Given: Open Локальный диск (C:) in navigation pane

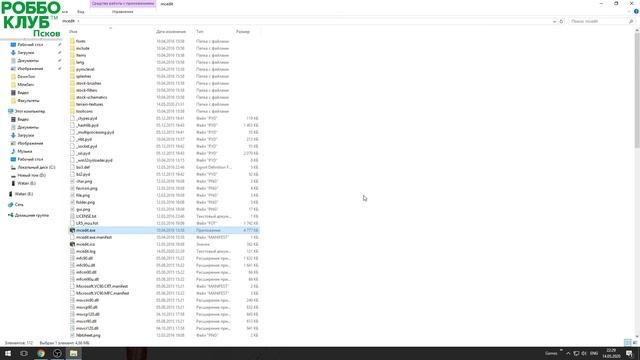Looking at the screenshot, I should click(x=36, y=167).
